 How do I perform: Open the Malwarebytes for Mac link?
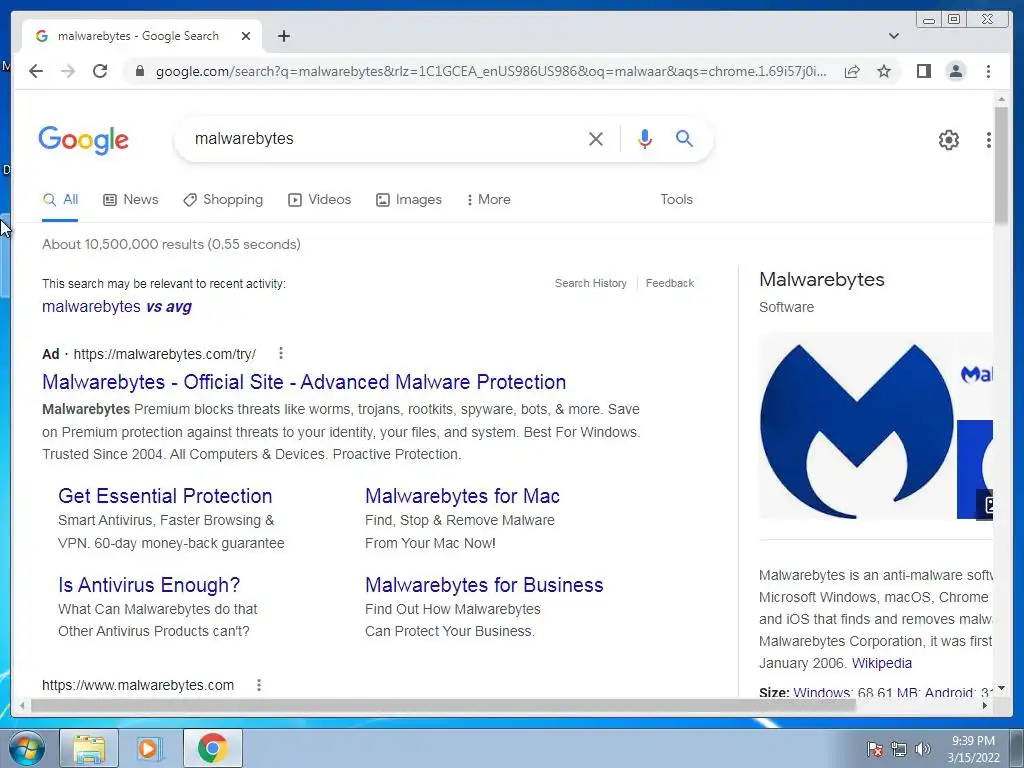tap(462, 496)
